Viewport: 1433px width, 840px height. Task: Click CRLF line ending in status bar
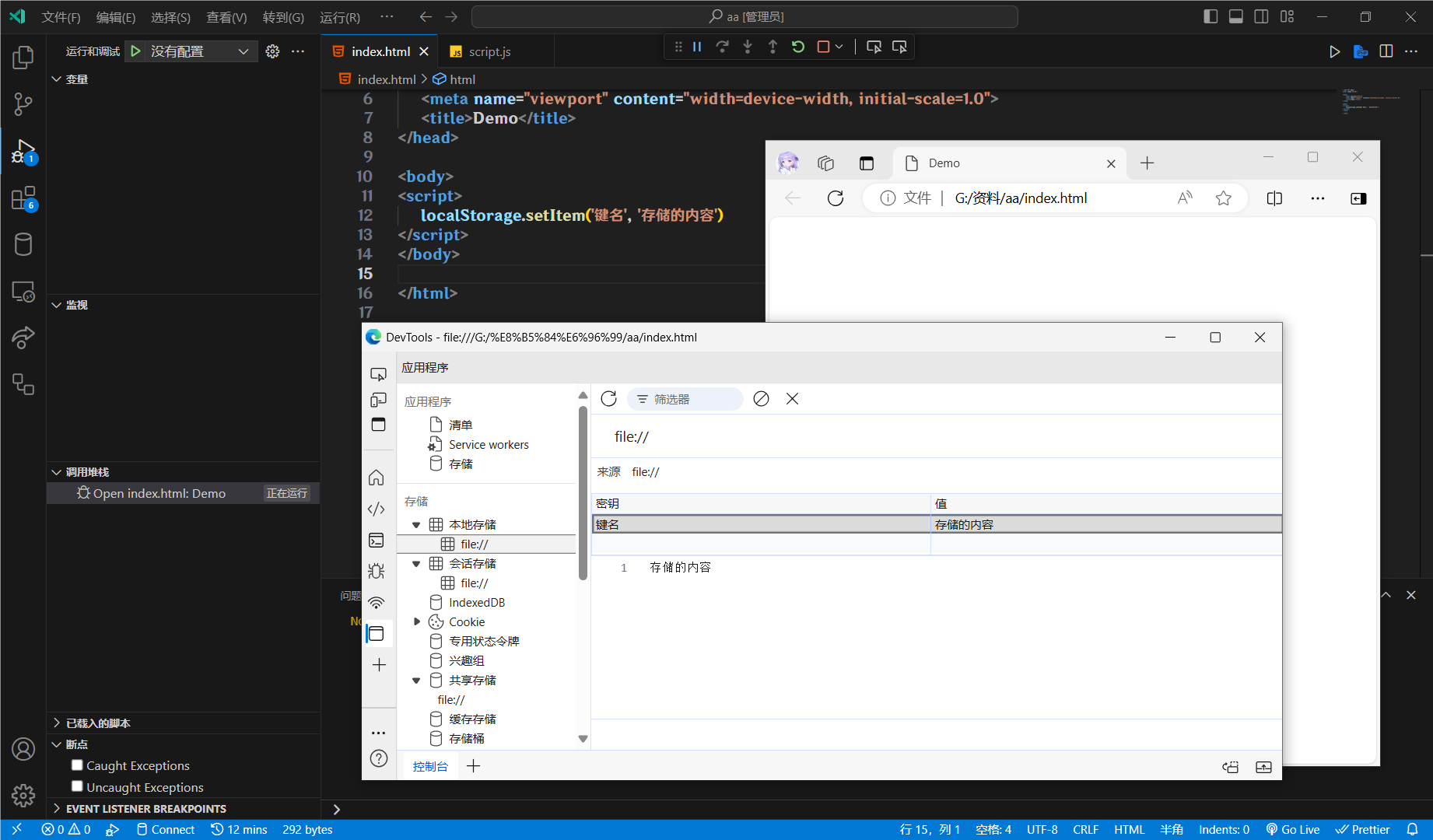point(1085,829)
